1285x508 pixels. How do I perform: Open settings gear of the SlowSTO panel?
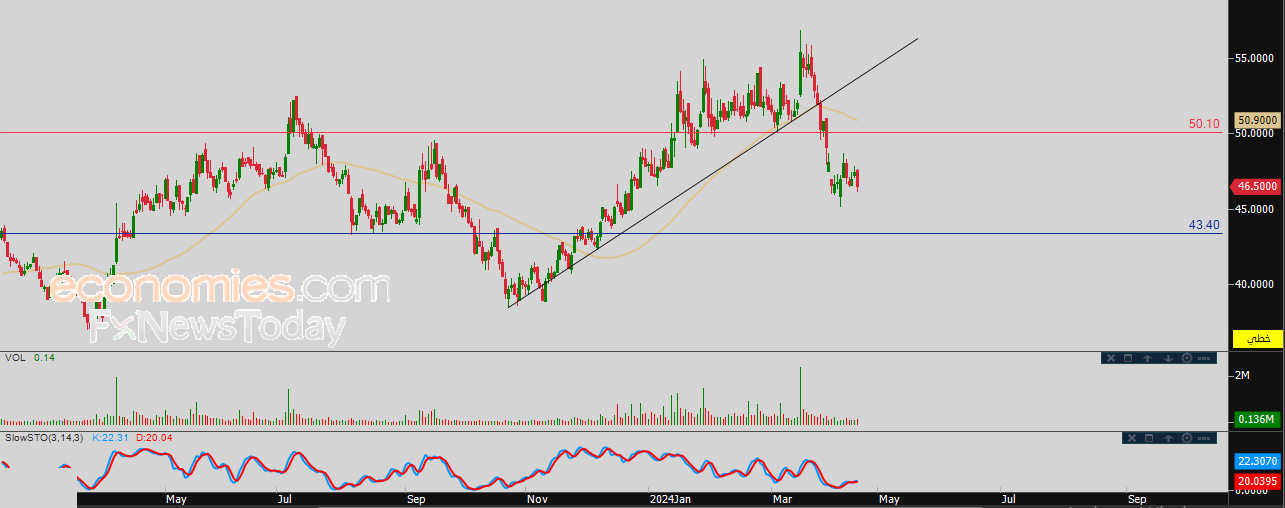click(x=1187, y=438)
